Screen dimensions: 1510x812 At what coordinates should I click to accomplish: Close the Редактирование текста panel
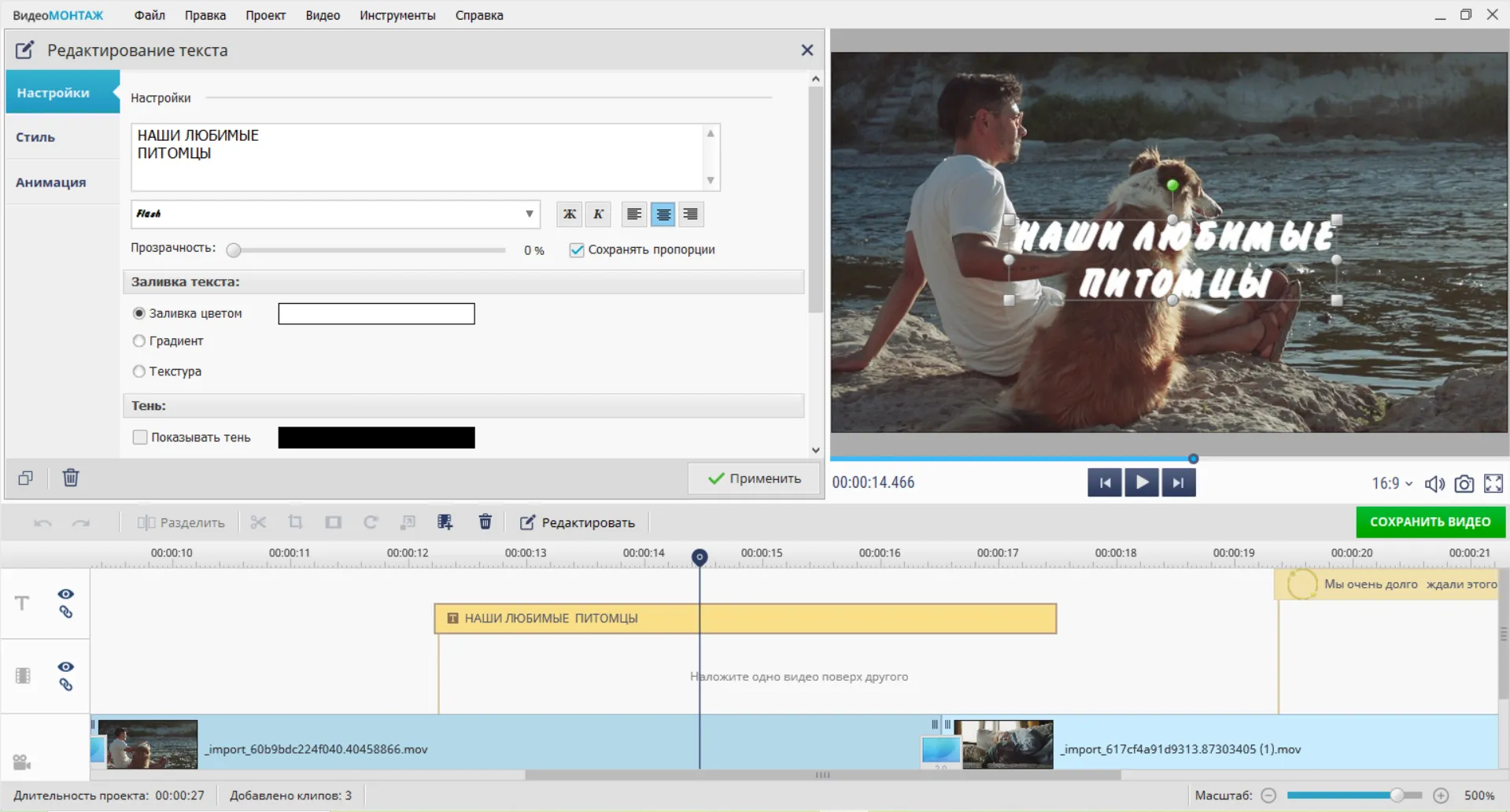click(x=807, y=50)
